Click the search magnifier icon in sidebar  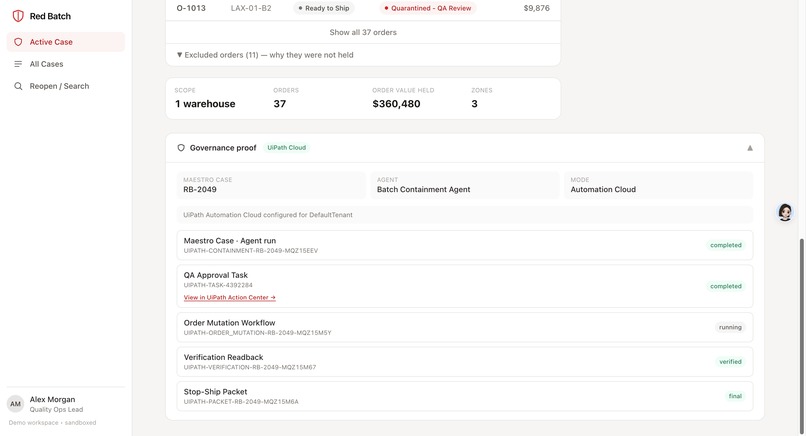click(18, 86)
